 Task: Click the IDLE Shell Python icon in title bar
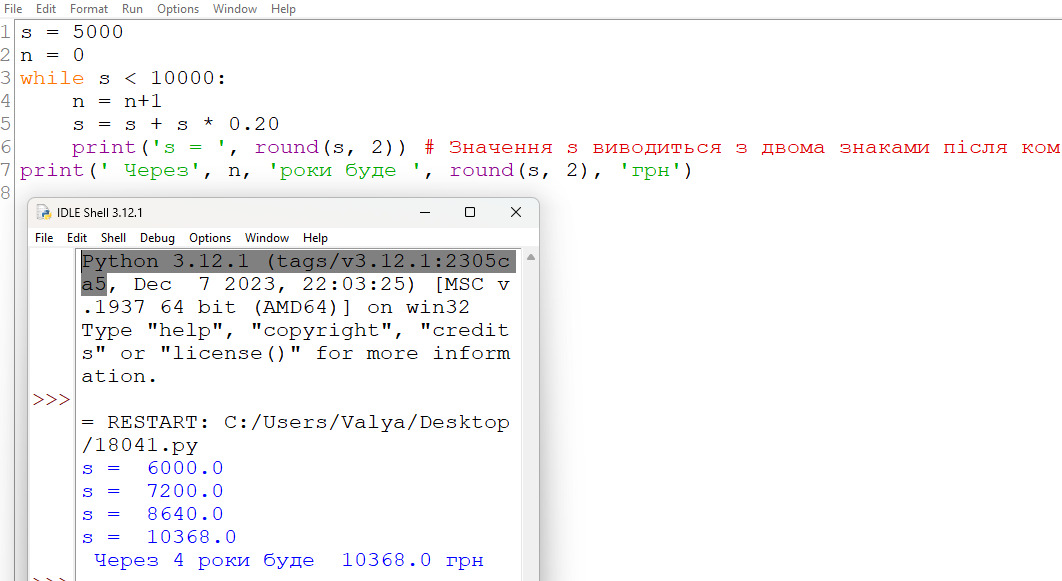[44, 213]
